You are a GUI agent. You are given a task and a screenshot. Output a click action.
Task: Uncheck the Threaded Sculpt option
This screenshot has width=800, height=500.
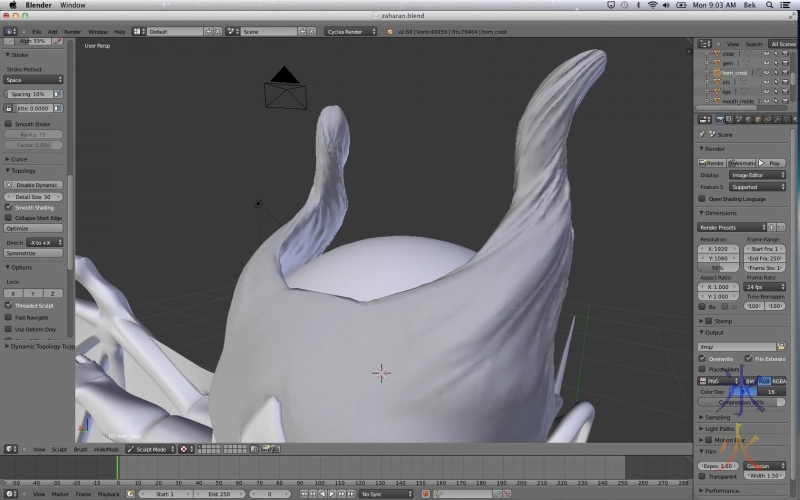9,305
